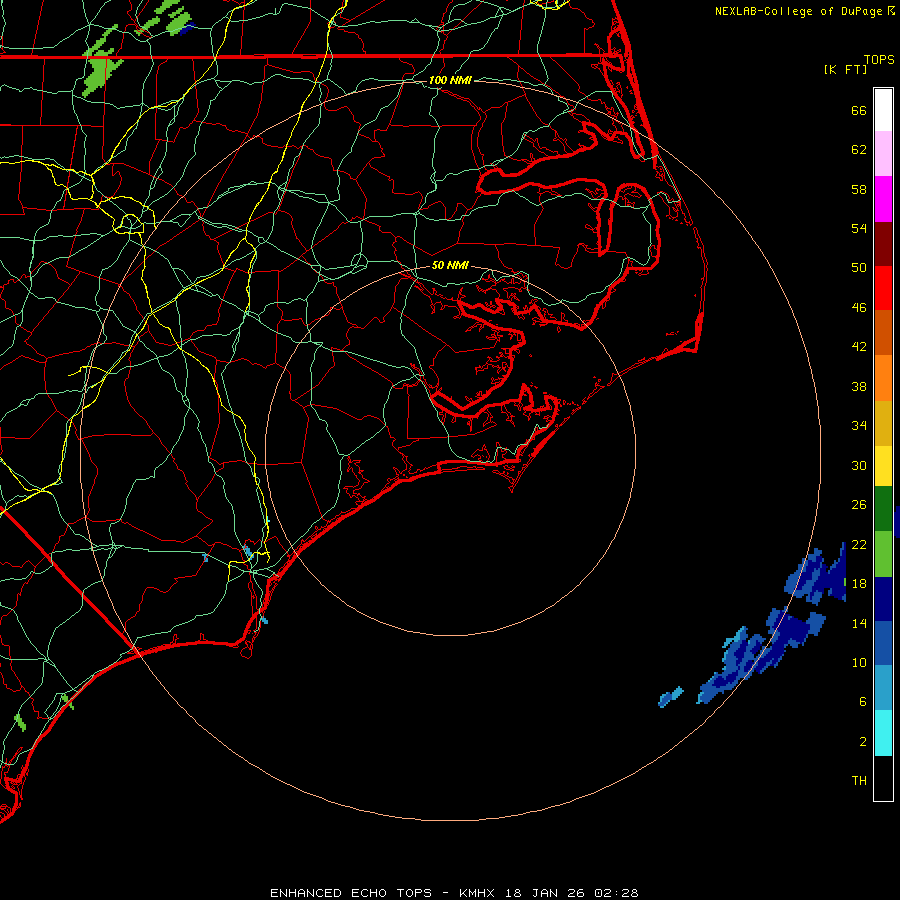Click the dark red legend swatch near 54
Viewport: 900px width, 900px height.
tap(883, 243)
